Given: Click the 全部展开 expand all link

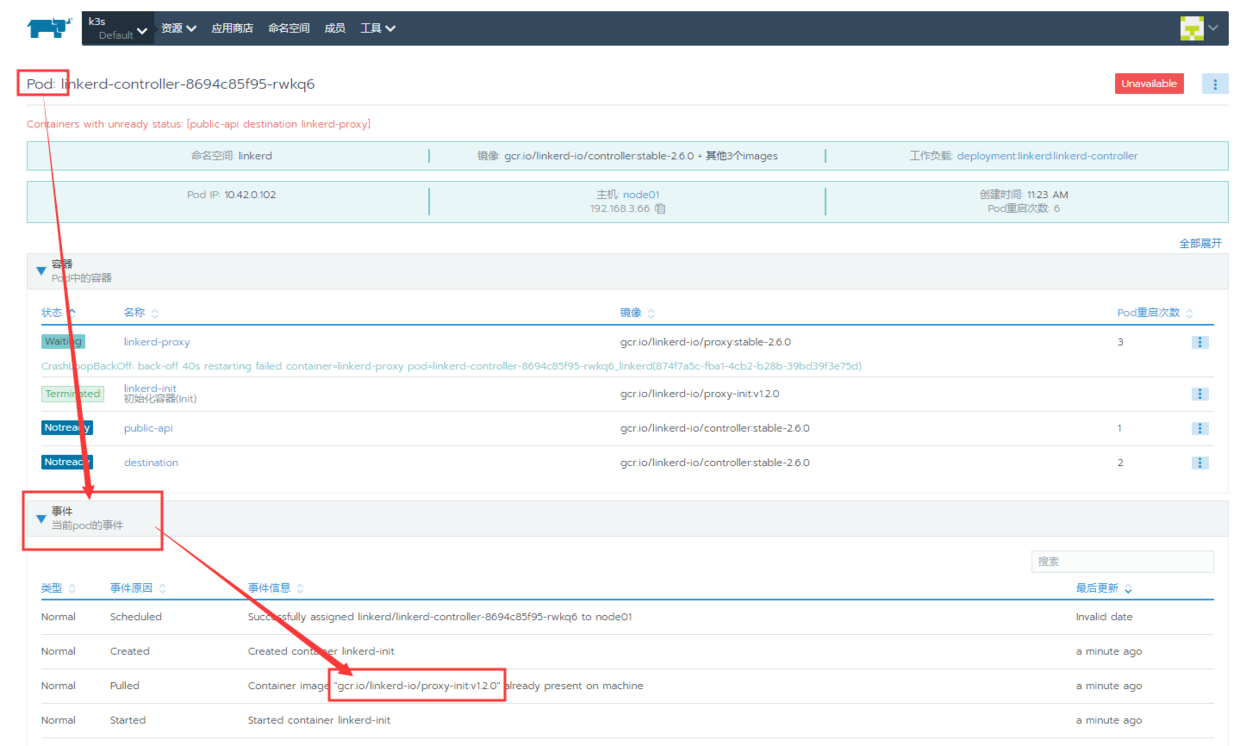Looking at the screenshot, I should 1200,243.
